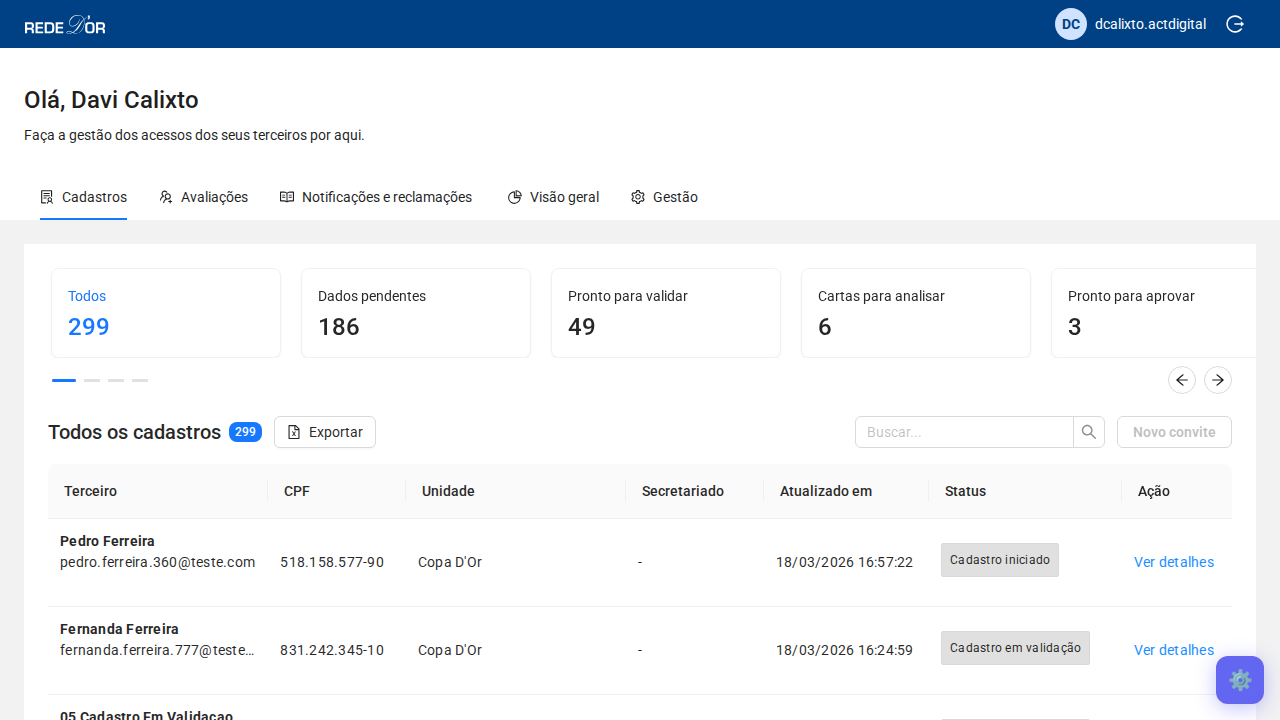Switch to the Avaliações tab
Viewport: 1280px width, 720px height.
pos(203,197)
